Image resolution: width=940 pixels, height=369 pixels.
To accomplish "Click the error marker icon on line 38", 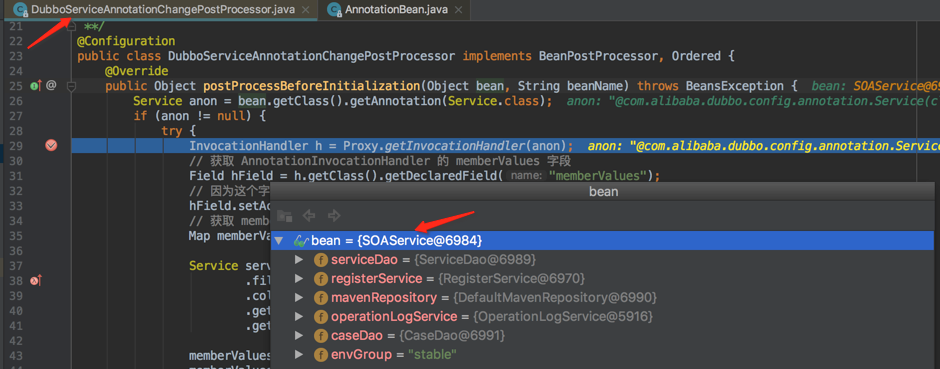I will click(35, 280).
